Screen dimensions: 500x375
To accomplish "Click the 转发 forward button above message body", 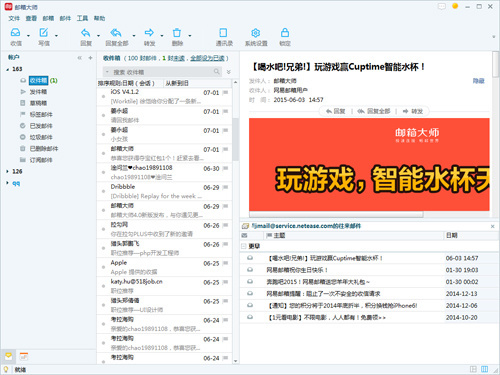I will point(413,111).
